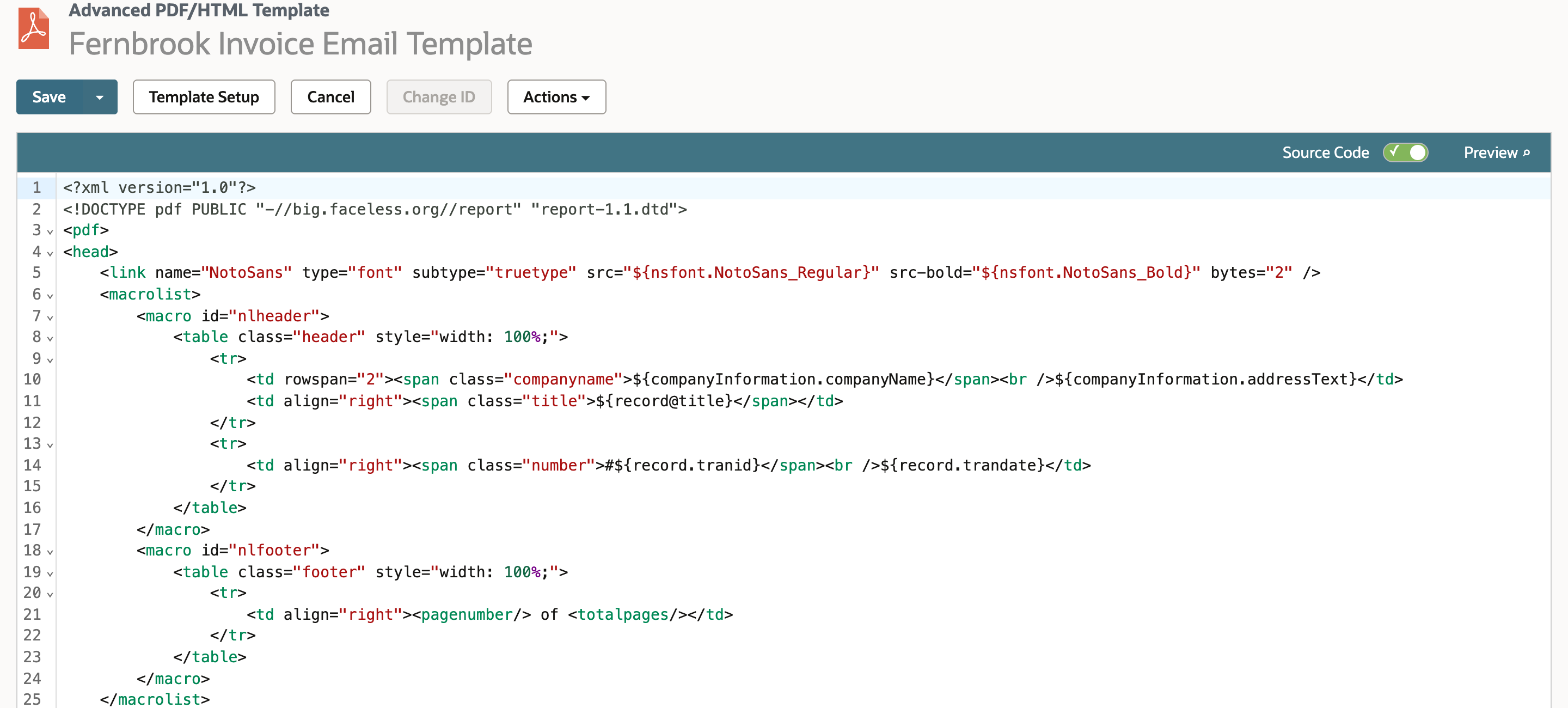This screenshot has height=708, width=1568.
Task: Fold the tr element on line 13
Action: pos(50,445)
